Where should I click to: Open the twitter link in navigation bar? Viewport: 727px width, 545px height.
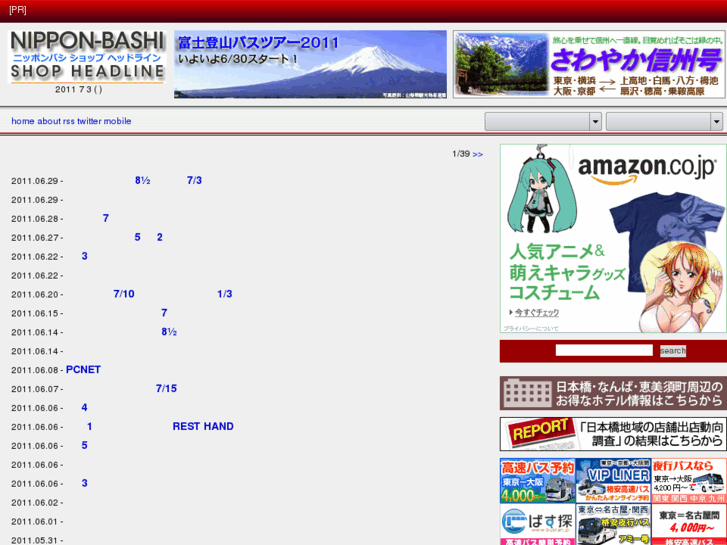point(89,121)
